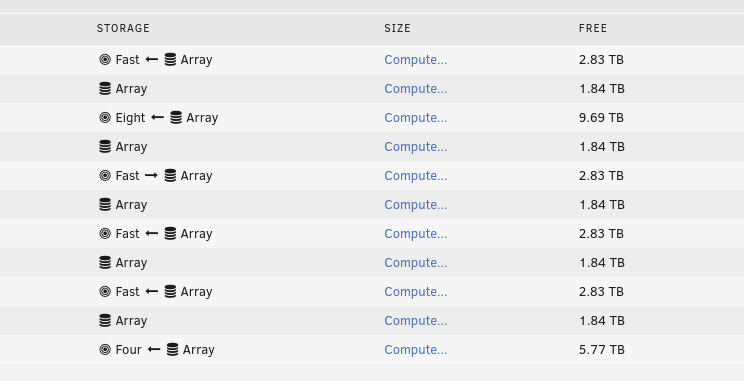This screenshot has width=744, height=381.
Task: Sort by the FREE column header
Action: (593, 28)
